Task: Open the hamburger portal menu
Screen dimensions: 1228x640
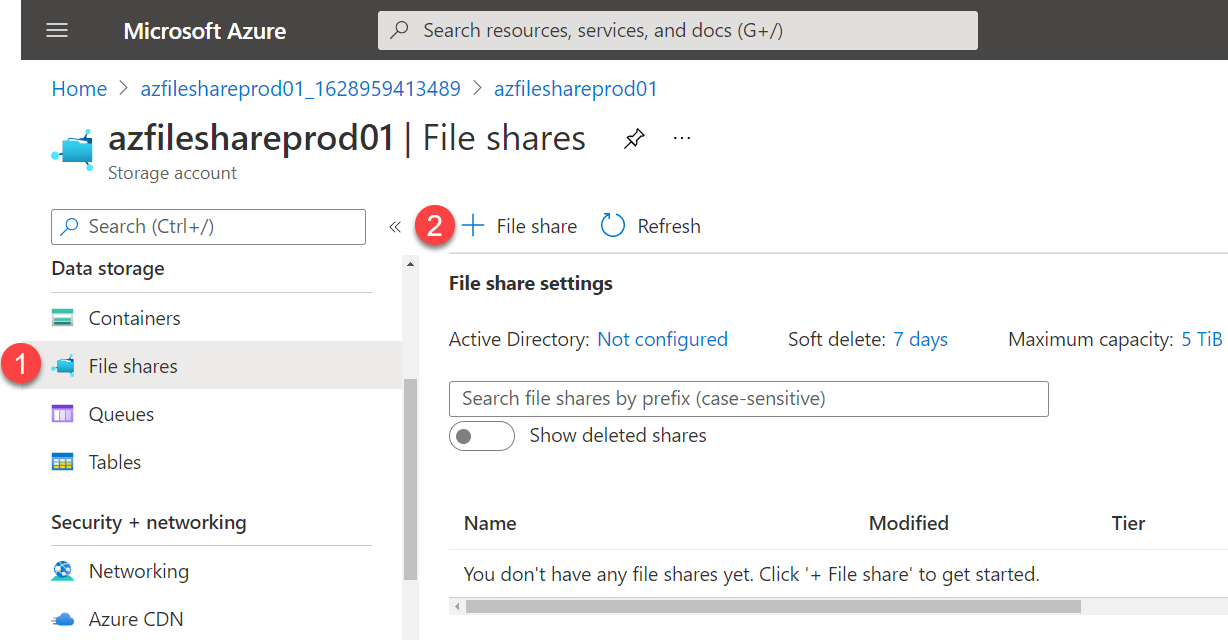Action: [x=57, y=30]
